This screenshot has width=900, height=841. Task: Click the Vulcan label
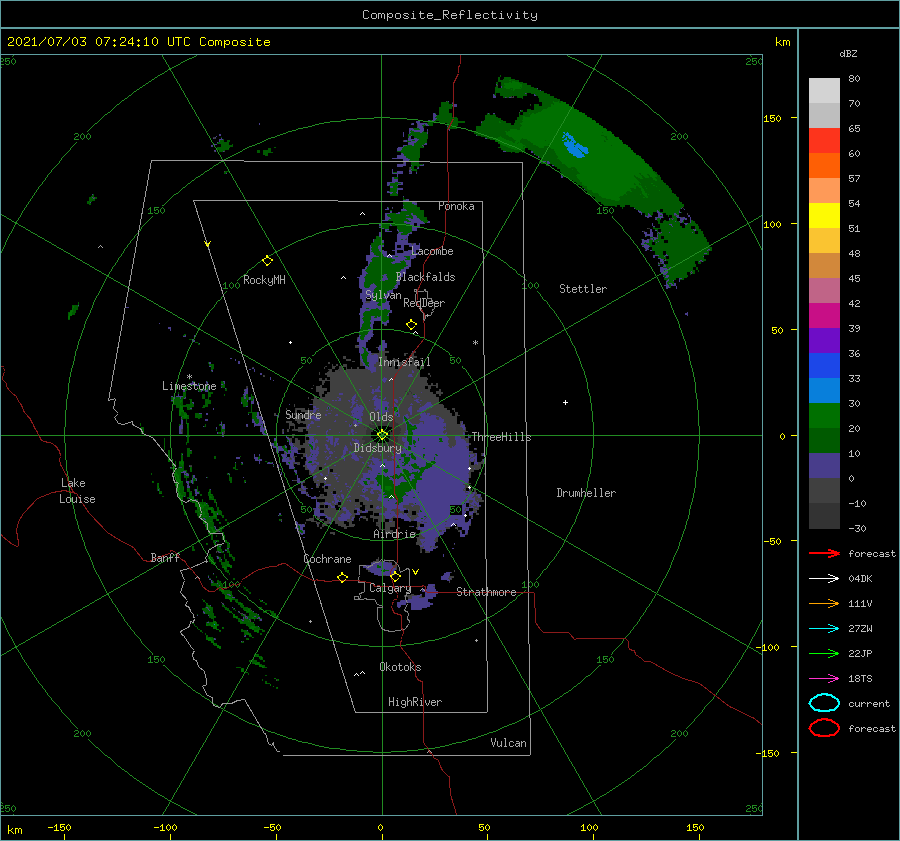(x=509, y=743)
